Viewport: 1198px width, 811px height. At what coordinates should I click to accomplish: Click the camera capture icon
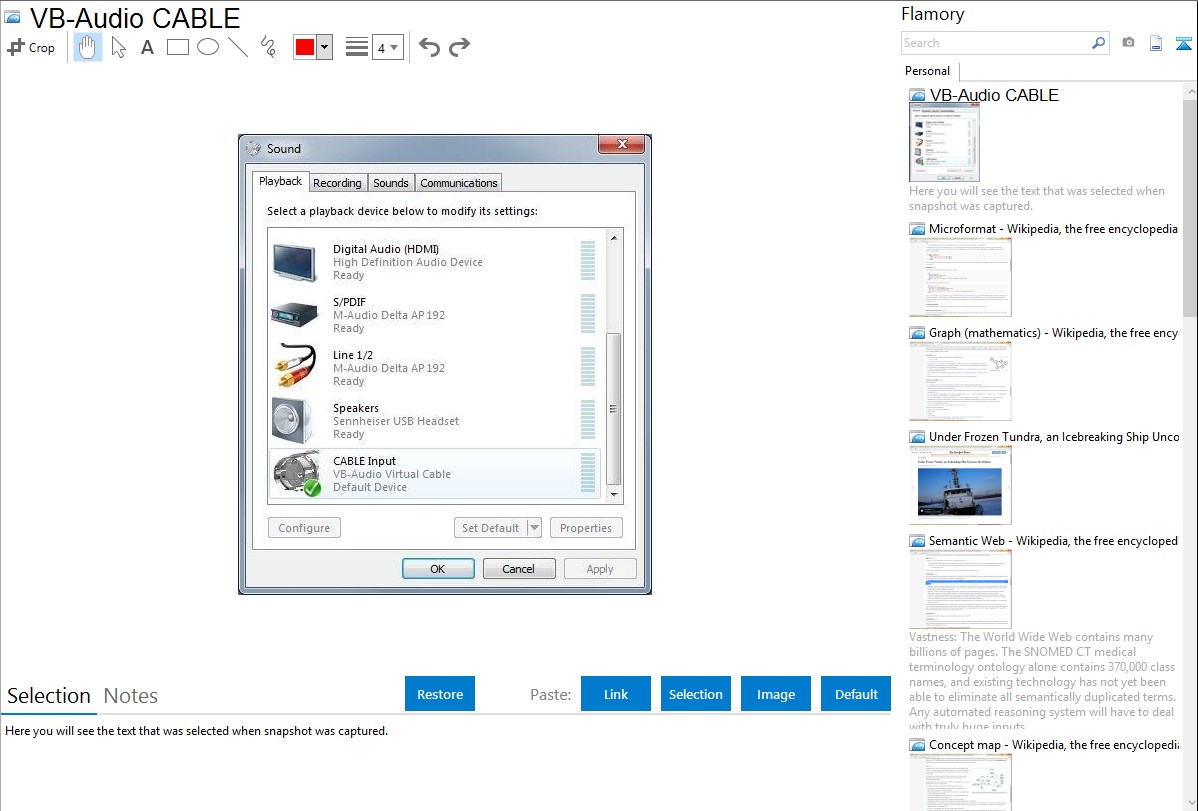click(1128, 43)
